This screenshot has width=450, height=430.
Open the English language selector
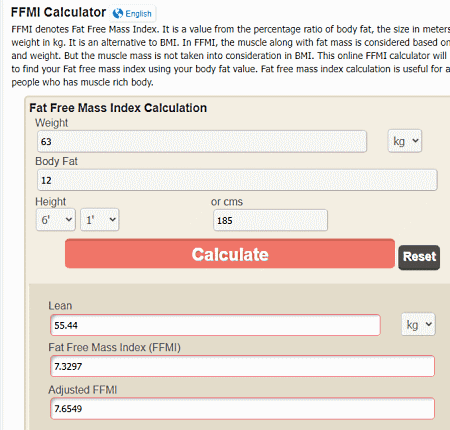point(133,14)
